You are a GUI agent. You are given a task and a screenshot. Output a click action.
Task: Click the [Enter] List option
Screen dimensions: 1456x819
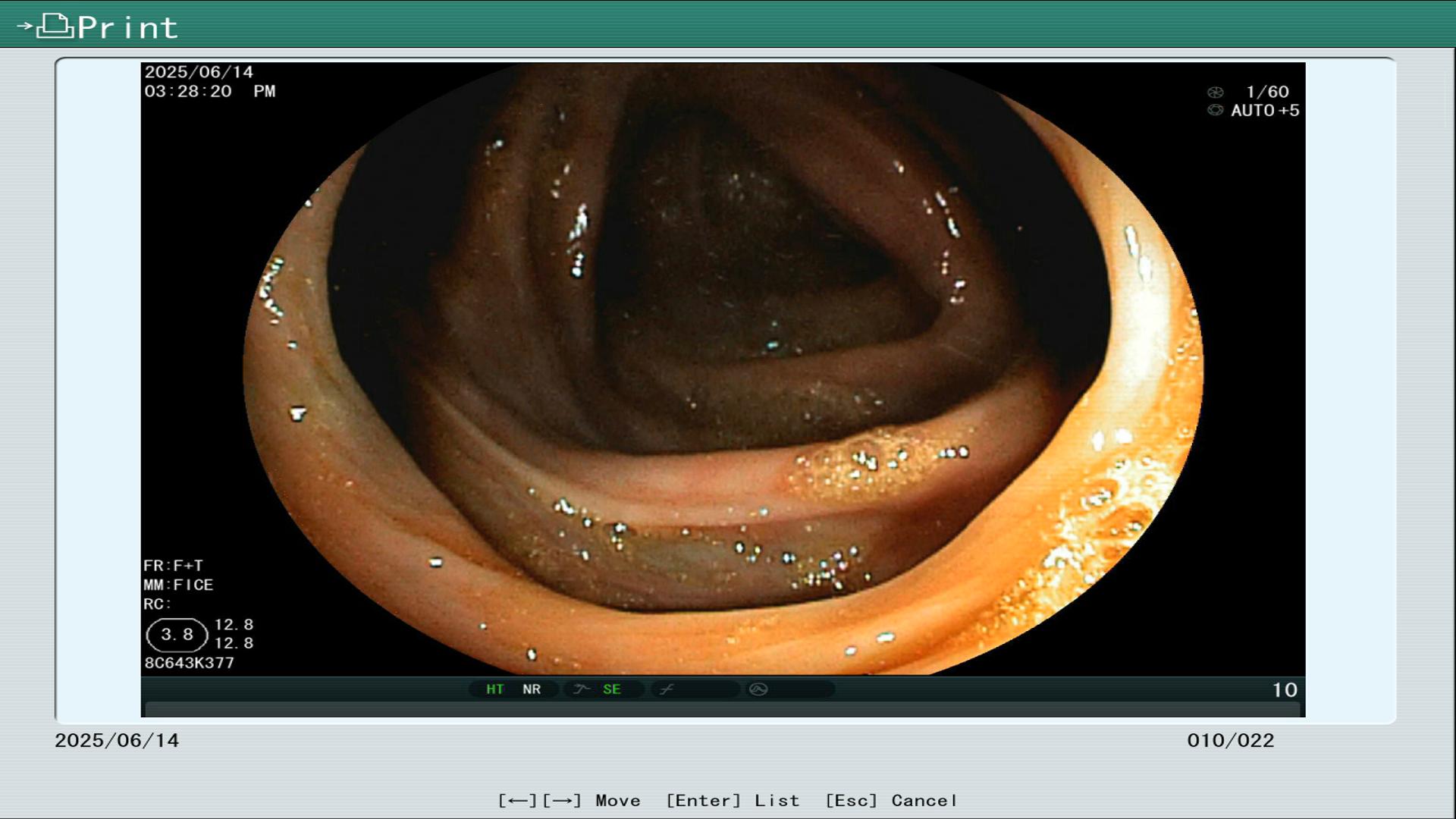pos(733,801)
